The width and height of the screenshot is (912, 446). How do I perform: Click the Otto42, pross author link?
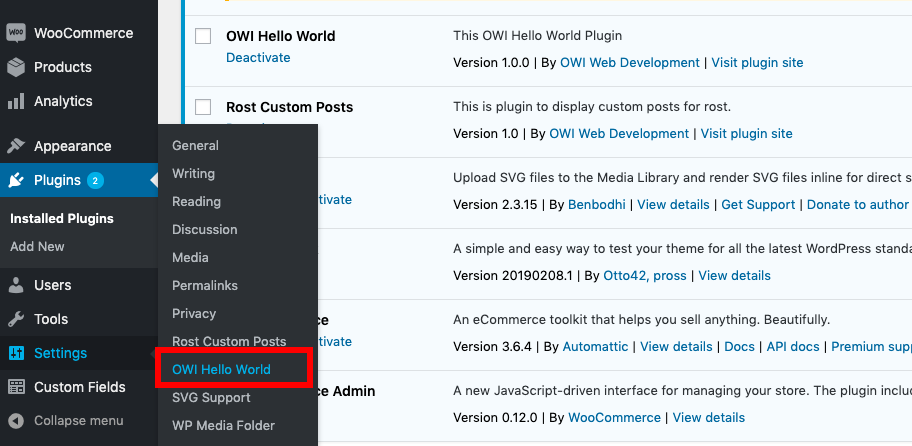[645, 276]
